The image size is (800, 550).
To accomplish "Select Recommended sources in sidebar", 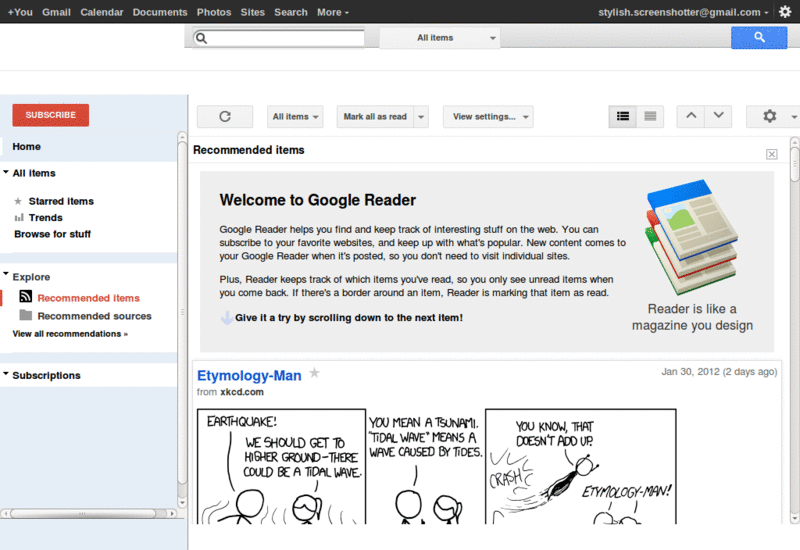I will [x=94, y=316].
